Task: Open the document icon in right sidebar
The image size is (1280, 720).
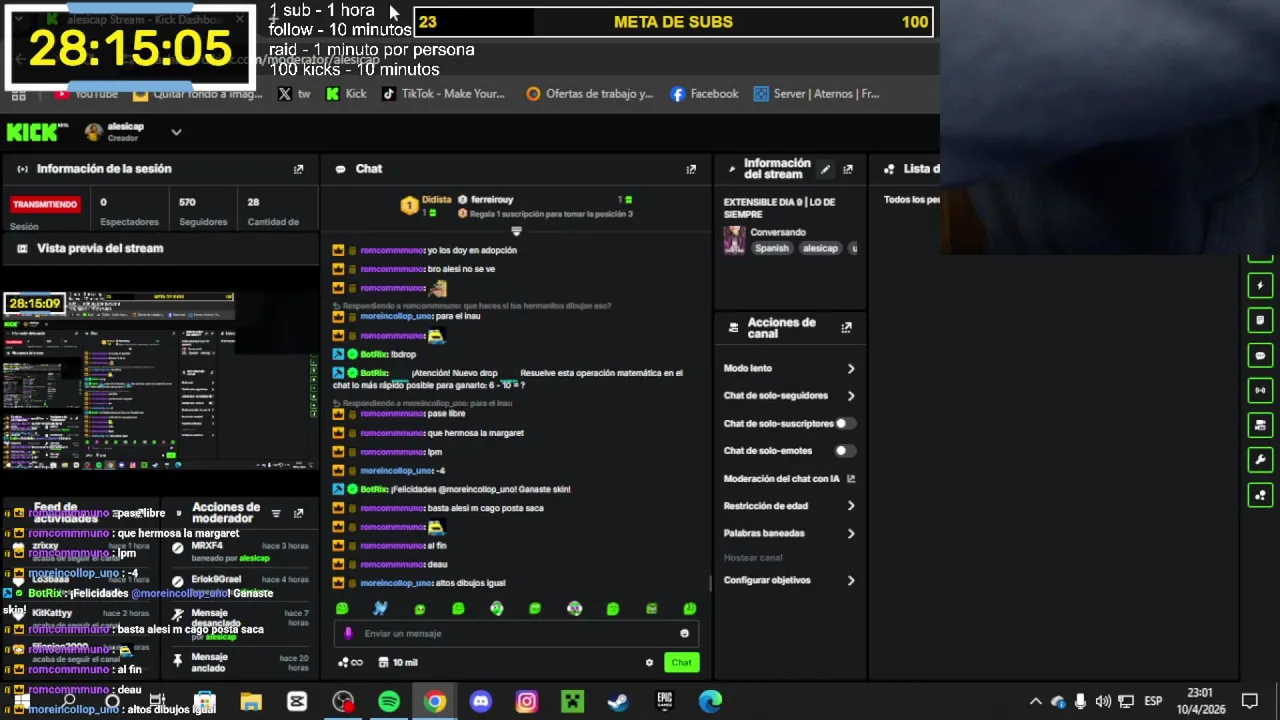Action: (x=1260, y=320)
